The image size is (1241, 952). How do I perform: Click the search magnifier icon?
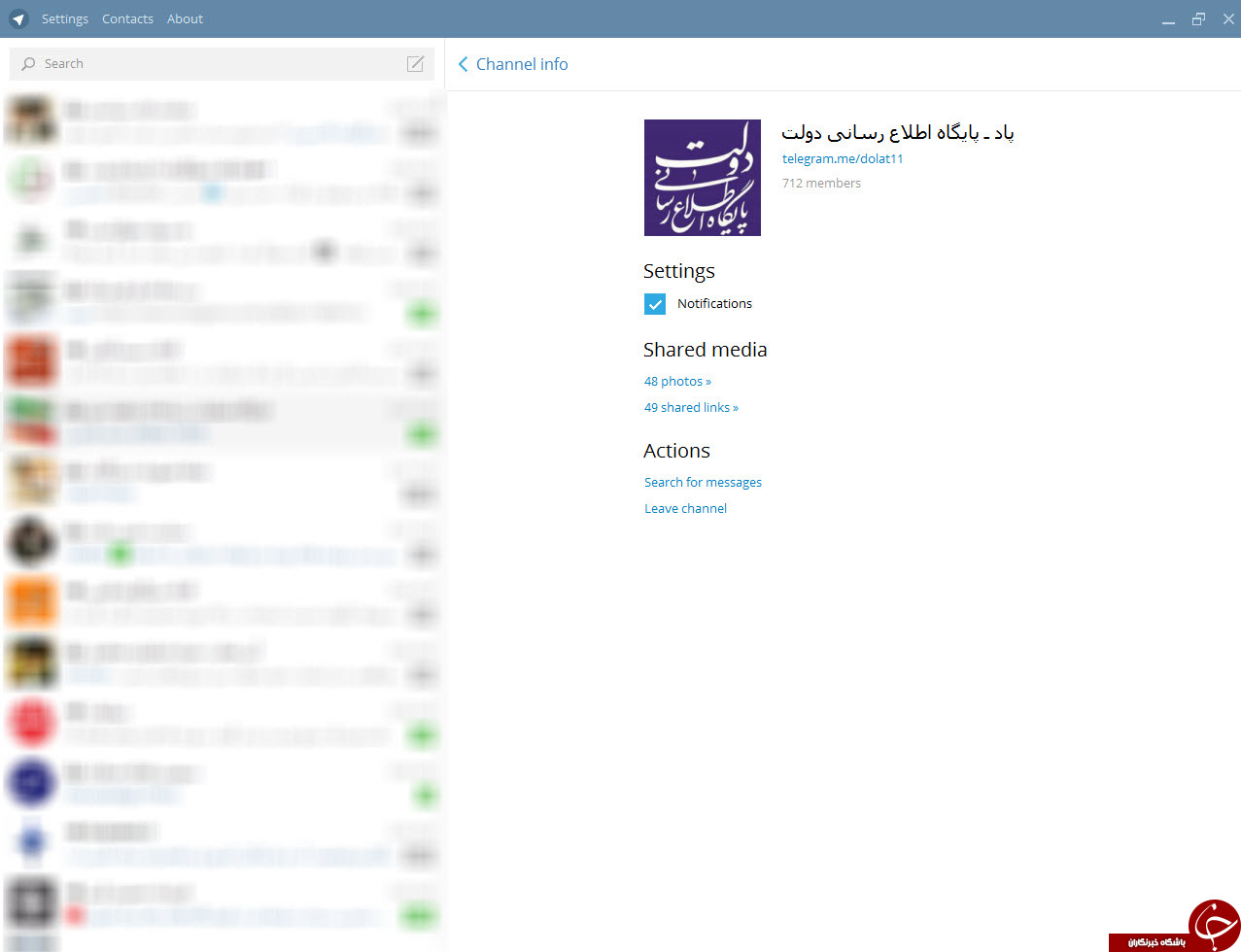(x=28, y=64)
